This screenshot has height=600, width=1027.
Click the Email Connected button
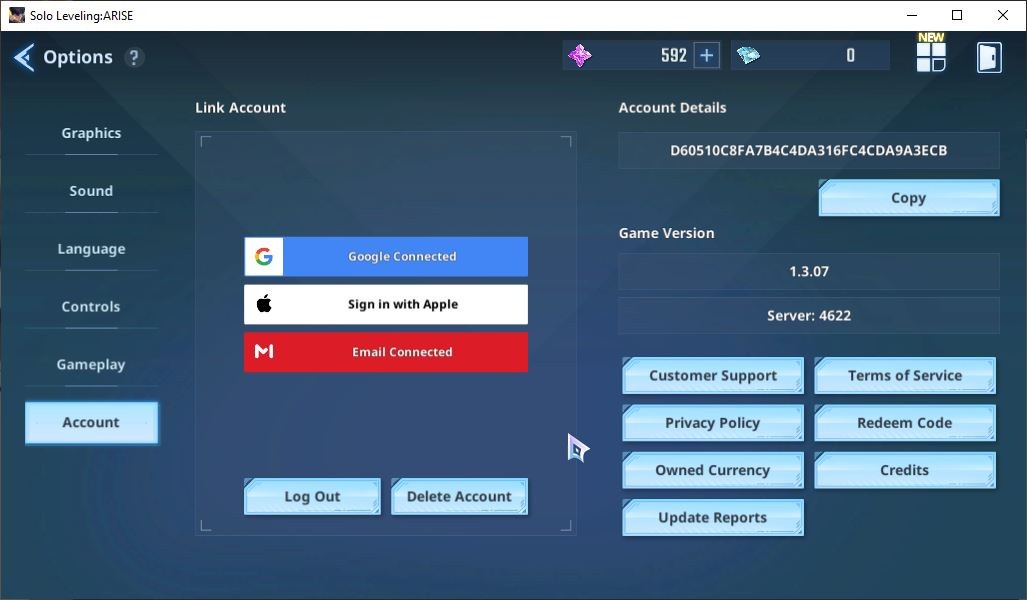(x=386, y=352)
